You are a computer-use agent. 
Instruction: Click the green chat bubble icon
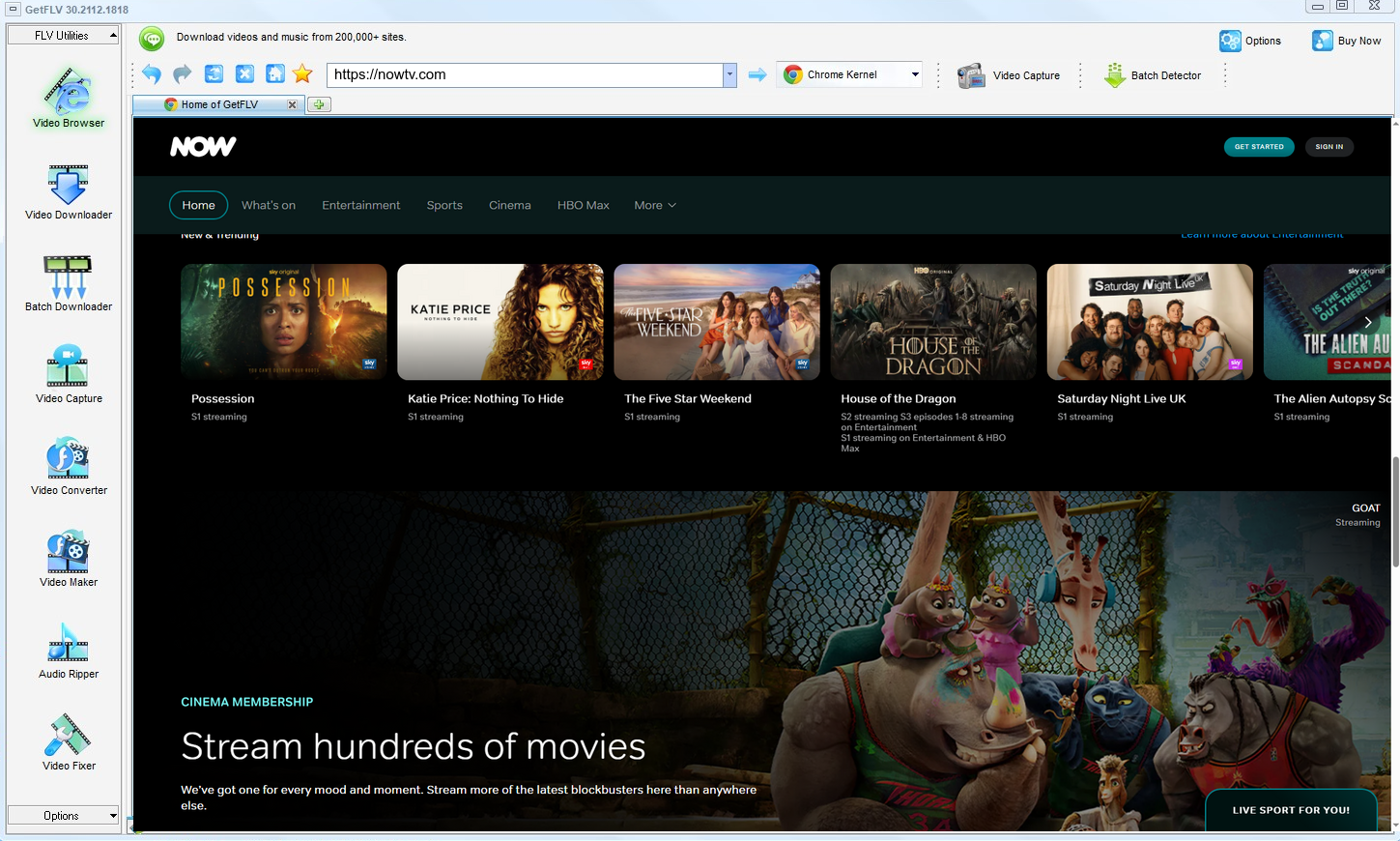(152, 38)
